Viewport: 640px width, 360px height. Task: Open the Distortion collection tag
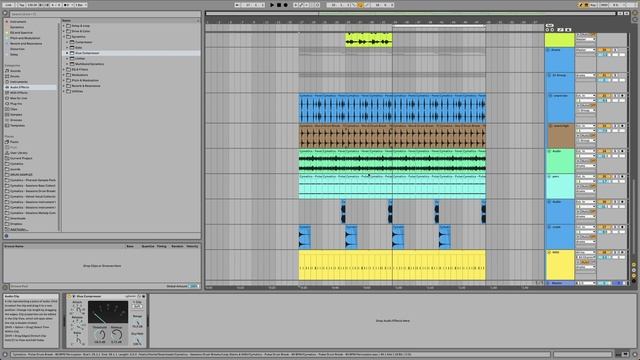tap(17, 49)
